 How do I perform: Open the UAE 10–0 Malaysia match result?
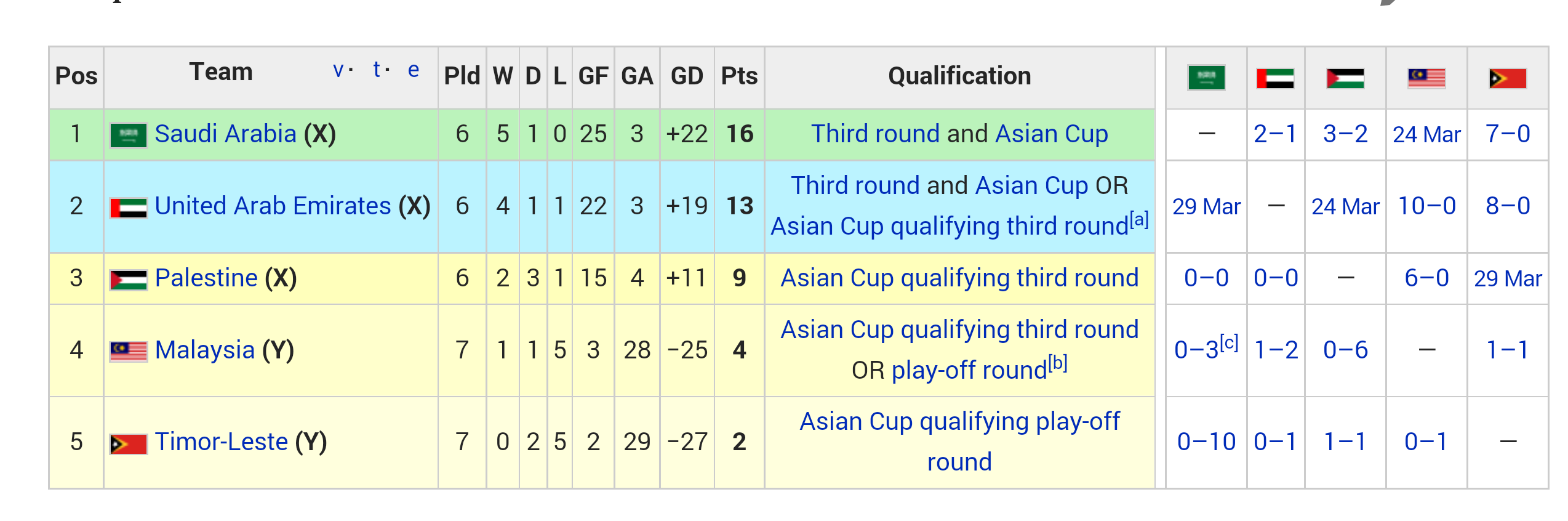[x=1426, y=206]
